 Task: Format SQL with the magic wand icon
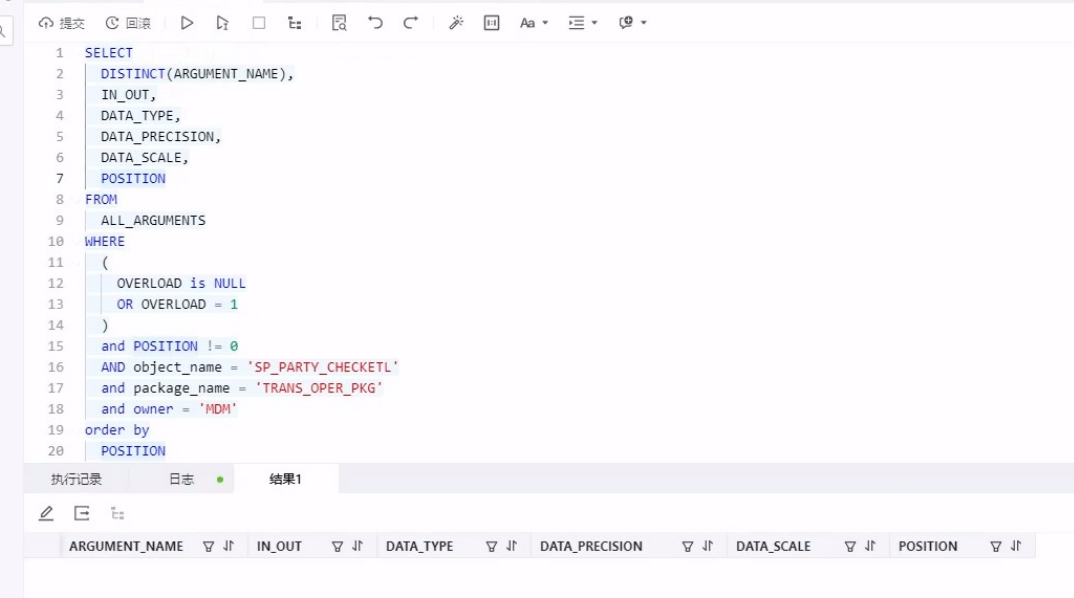pos(456,23)
